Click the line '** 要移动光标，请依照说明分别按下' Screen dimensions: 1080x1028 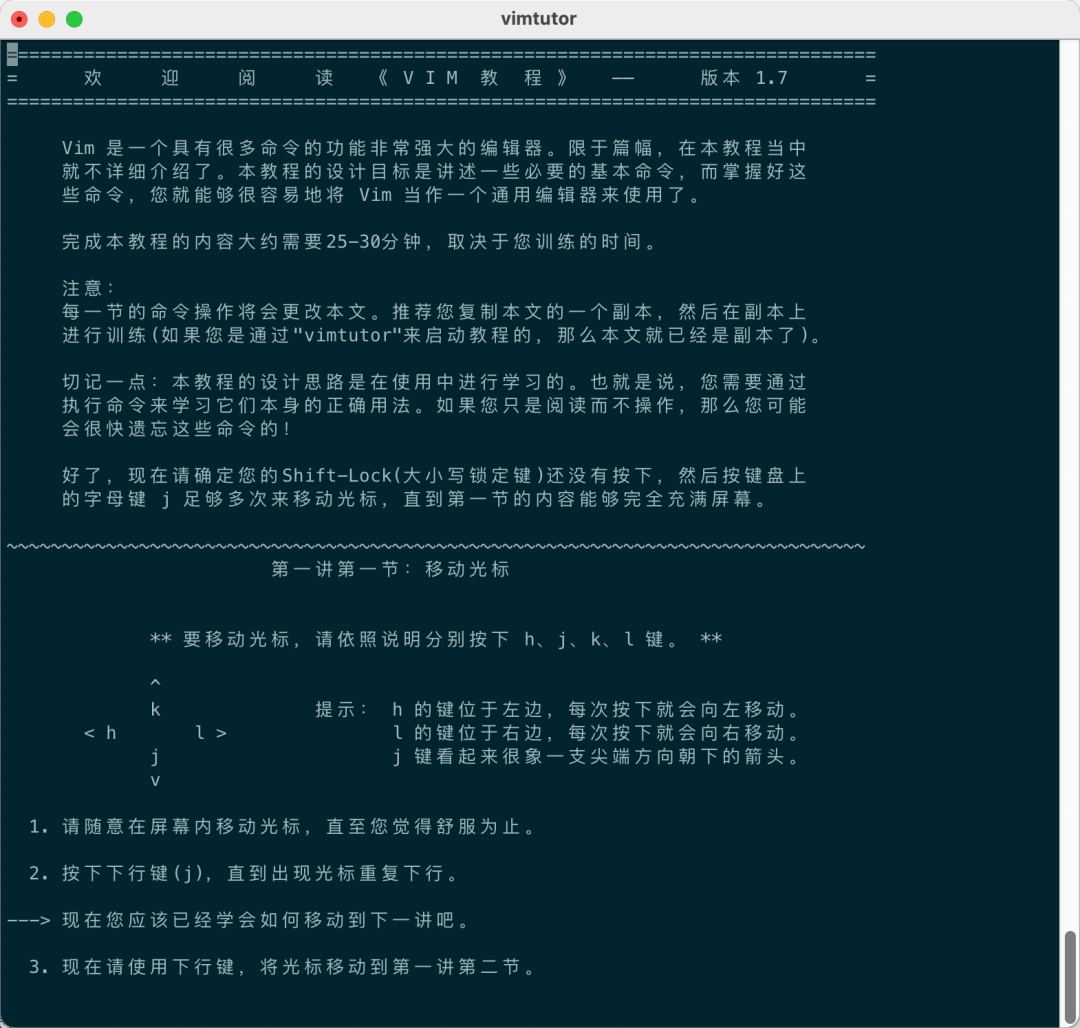436,640
